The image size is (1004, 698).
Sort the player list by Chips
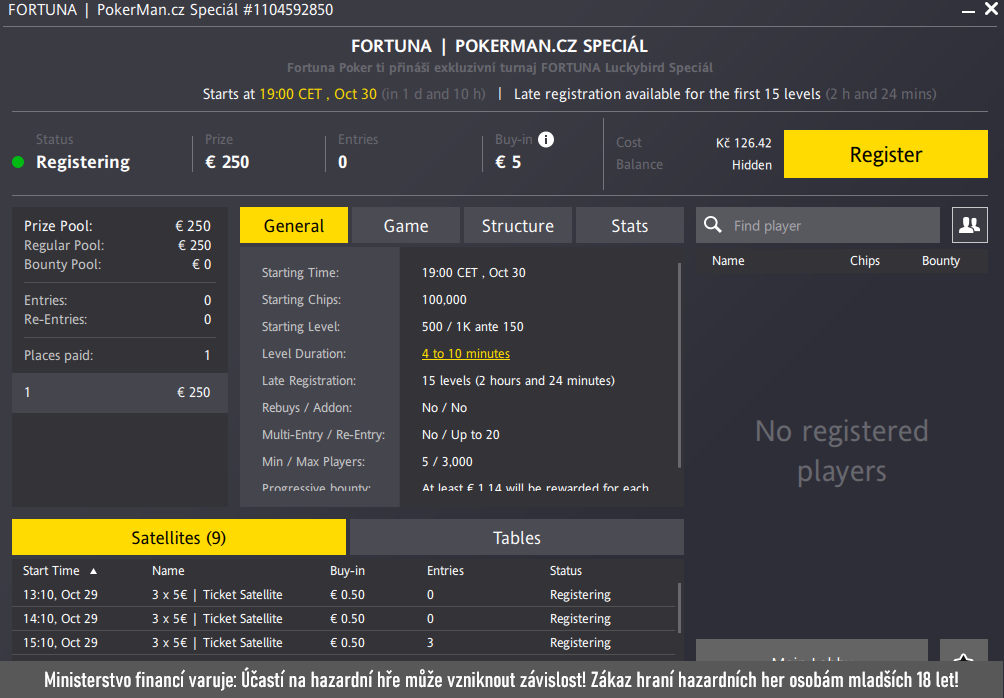click(864, 260)
